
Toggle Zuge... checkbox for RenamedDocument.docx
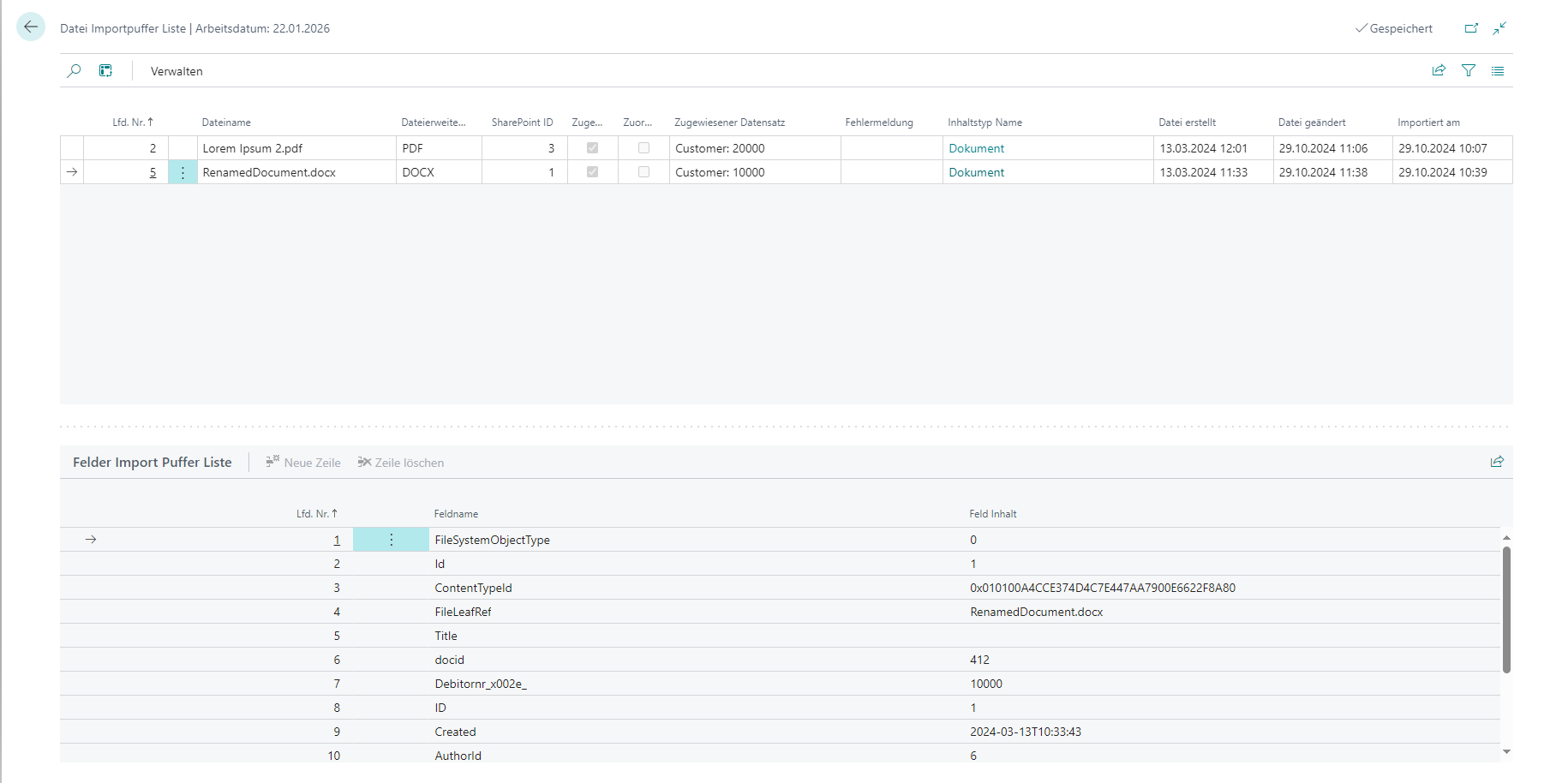592,172
